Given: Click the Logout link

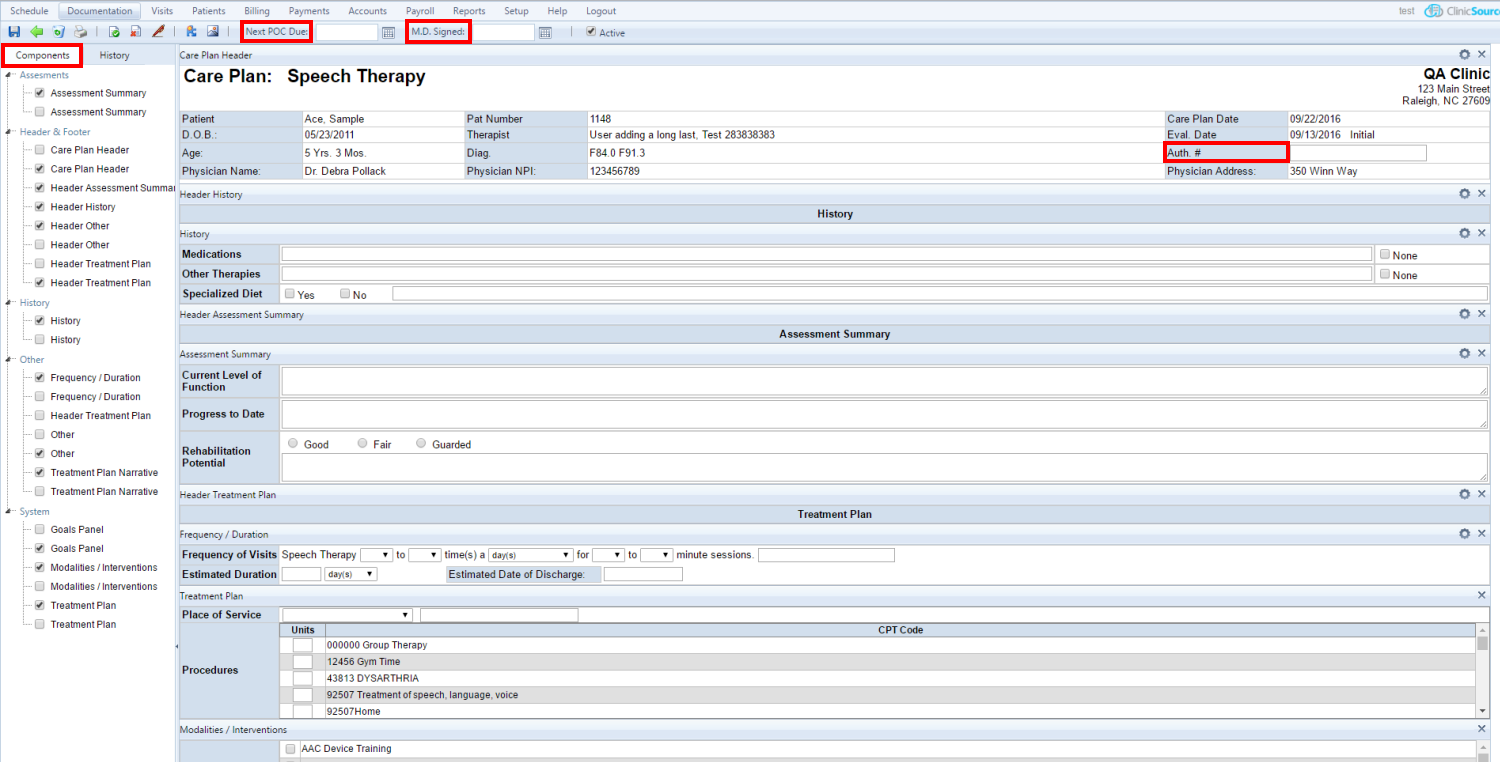Looking at the screenshot, I should point(600,11).
